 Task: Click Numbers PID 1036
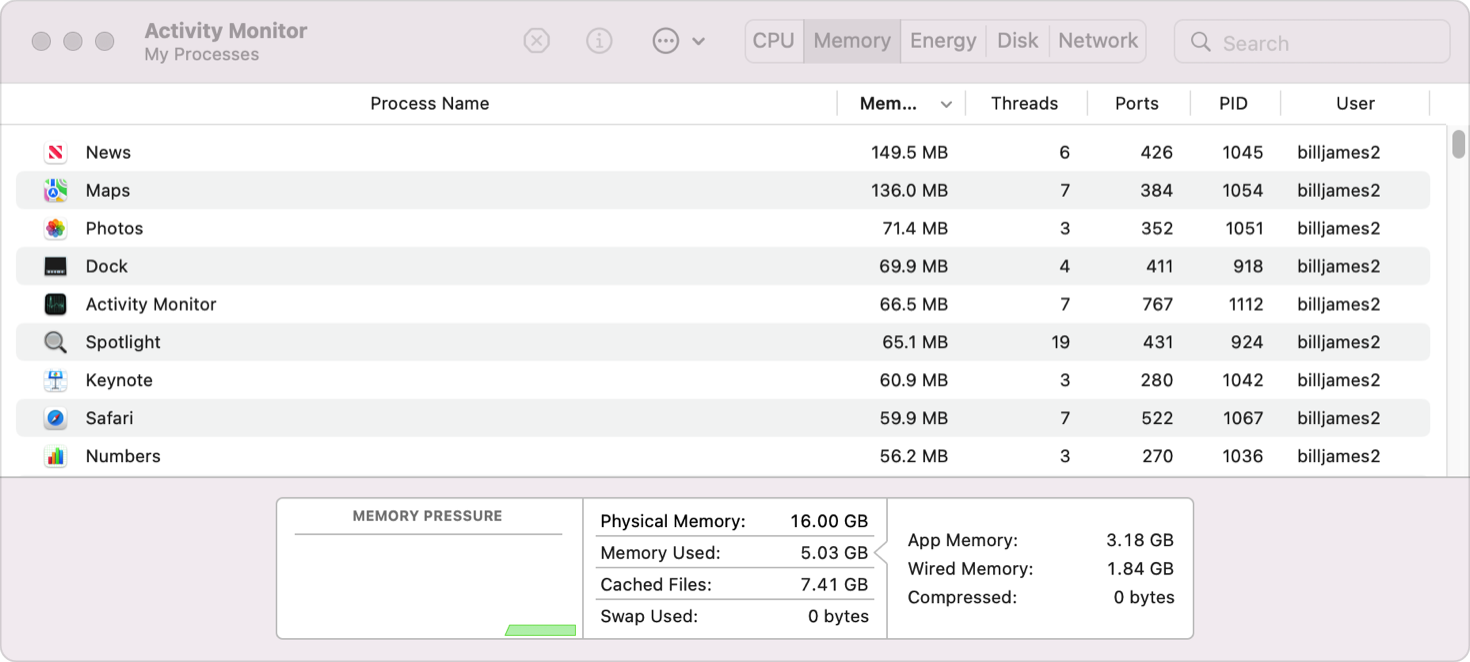1243,456
